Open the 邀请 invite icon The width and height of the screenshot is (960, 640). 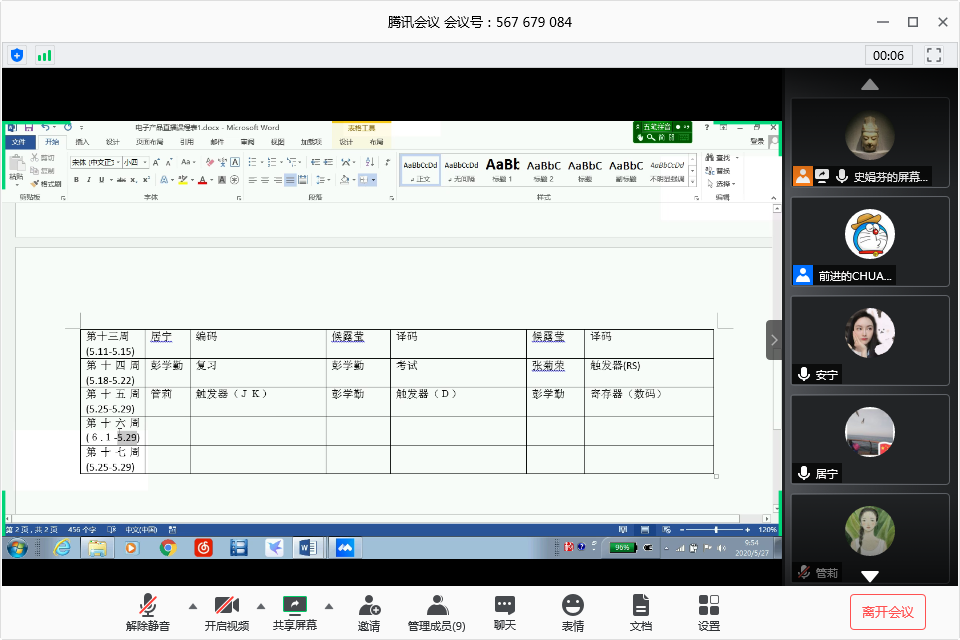click(368, 612)
